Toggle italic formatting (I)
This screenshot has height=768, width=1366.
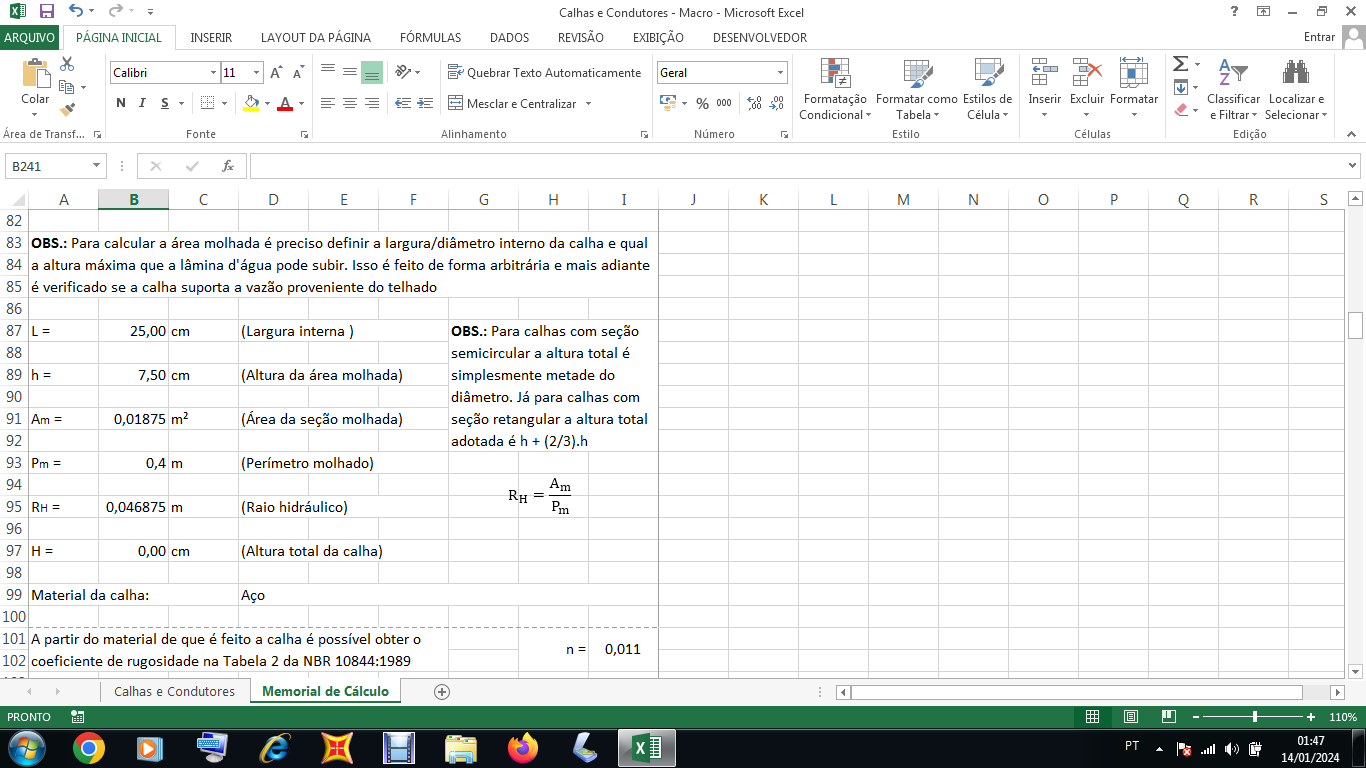pyautogui.click(x=142, y=103)
